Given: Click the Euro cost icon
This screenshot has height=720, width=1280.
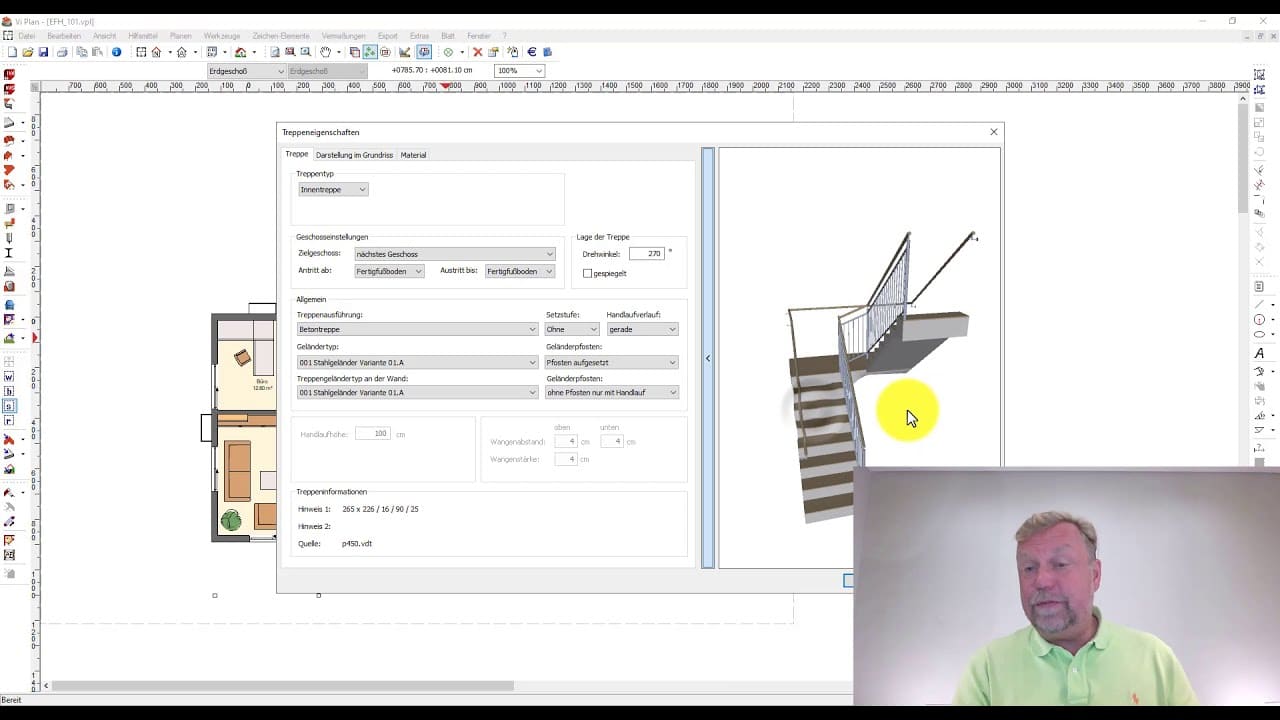Looking at the screenshot, I should point(531,52).
